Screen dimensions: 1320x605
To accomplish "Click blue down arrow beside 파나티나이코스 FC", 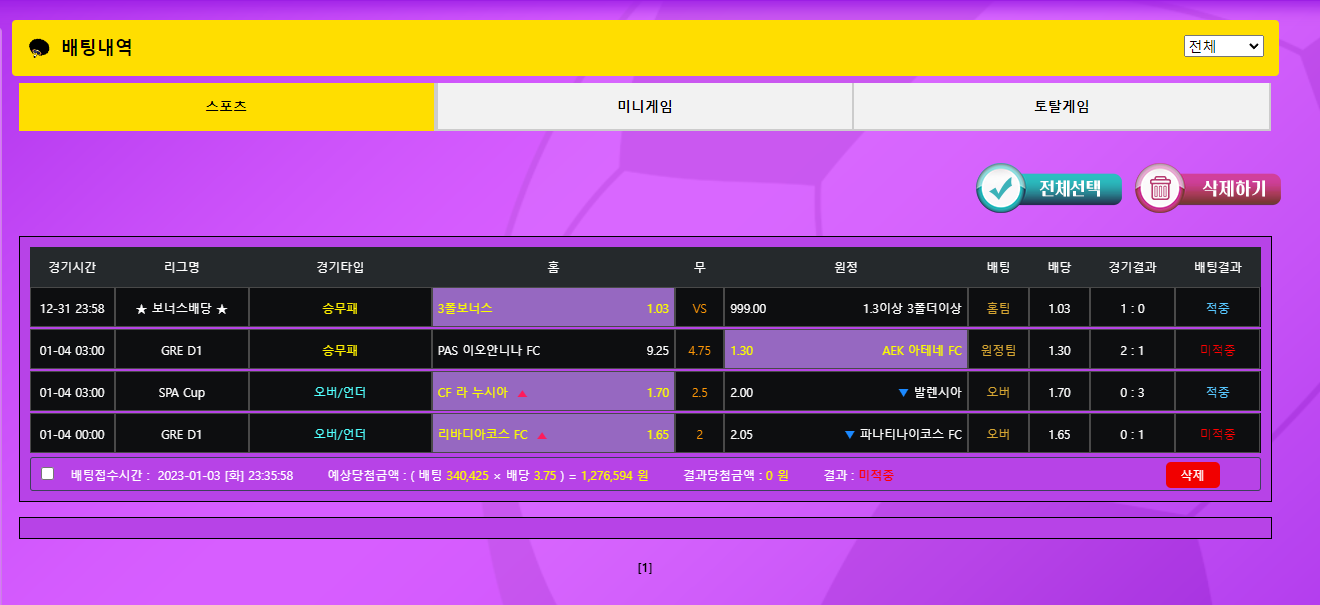I will pyautogui.click(x=850, y=435).
